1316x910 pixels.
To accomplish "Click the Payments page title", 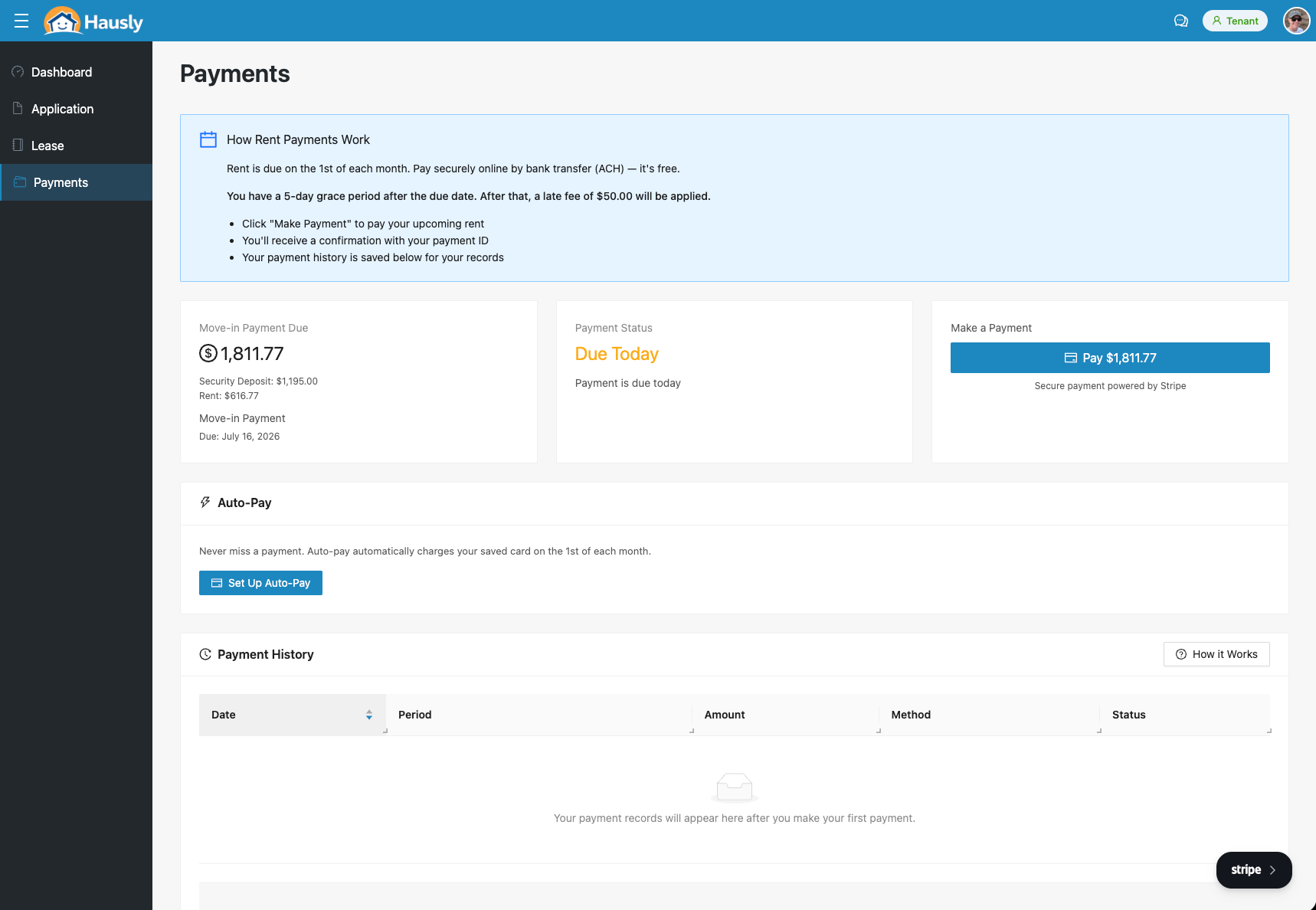I will 235,74.
